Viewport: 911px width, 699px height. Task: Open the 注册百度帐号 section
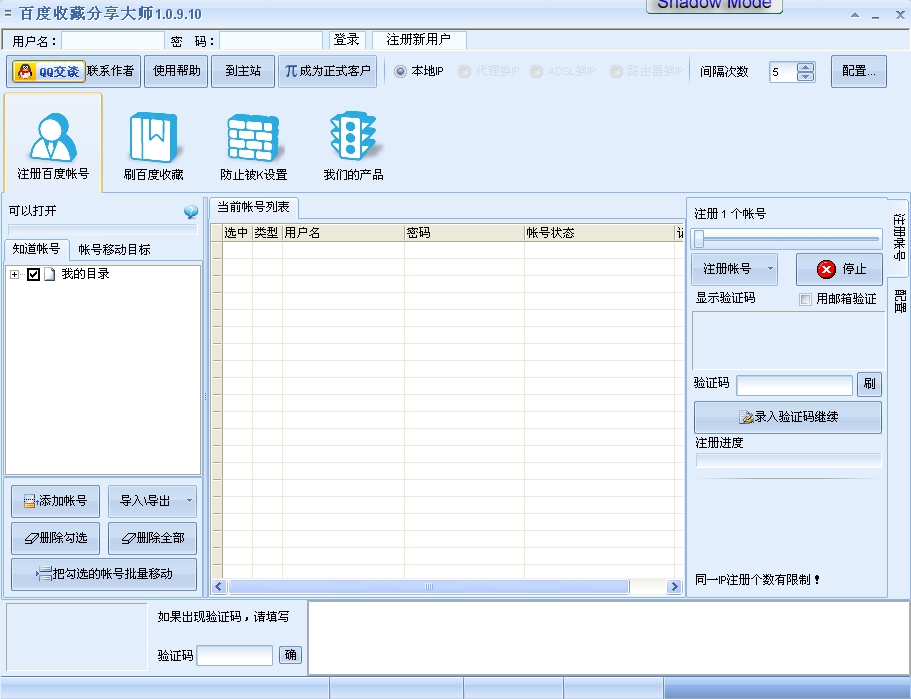(53, 143)
